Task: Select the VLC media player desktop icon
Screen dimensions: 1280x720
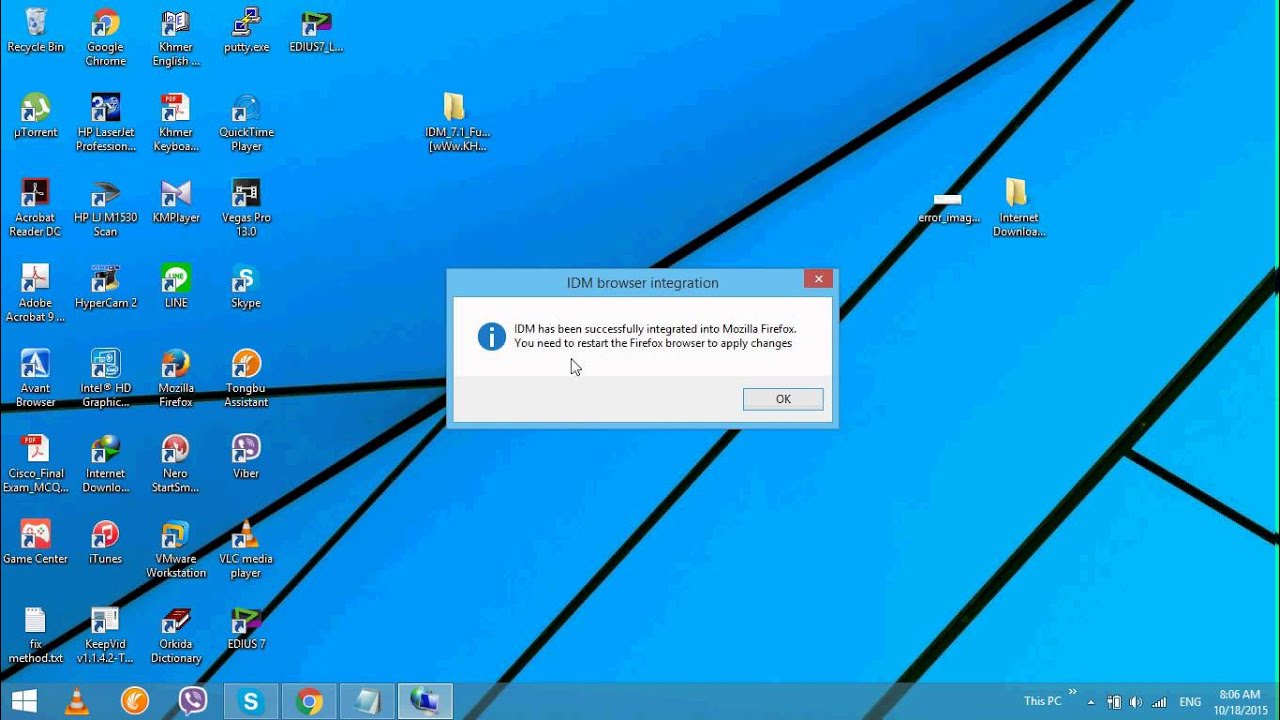Action: pos(246,549)
